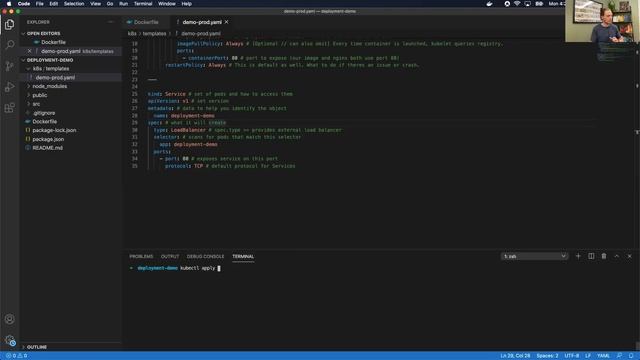This screenshot has width=640, height=360.
Task: Change indentation via Spaces: 2
Action: pyautogui.click(x=547, y=356)
